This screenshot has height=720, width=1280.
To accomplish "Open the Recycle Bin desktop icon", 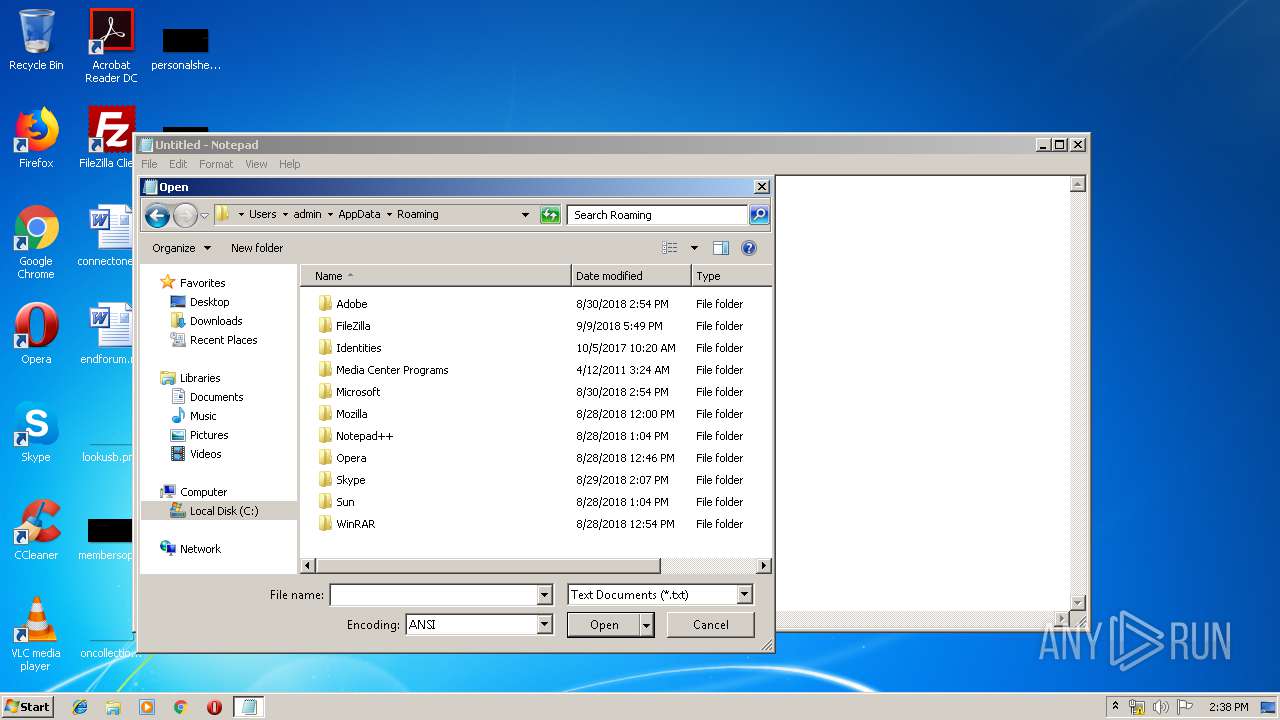I will (x=36, y=40).
